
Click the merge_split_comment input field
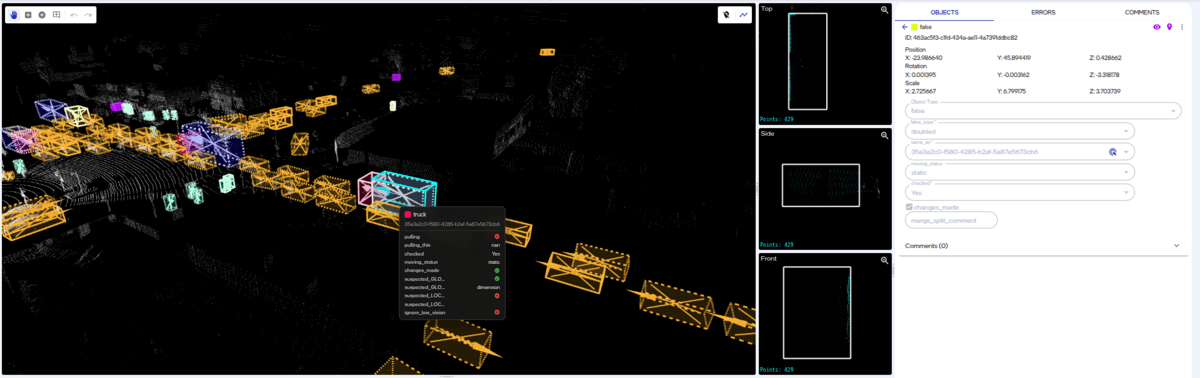(x=951, y=220)
